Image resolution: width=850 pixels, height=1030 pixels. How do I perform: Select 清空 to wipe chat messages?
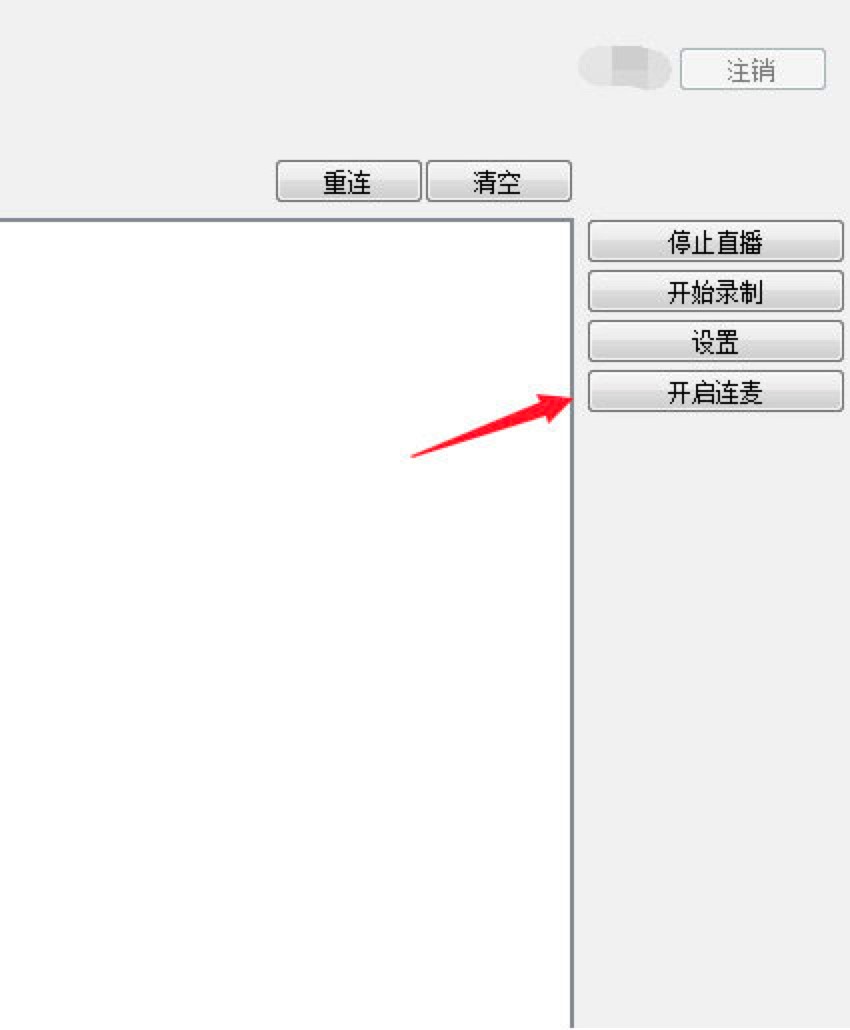(499, 181)
